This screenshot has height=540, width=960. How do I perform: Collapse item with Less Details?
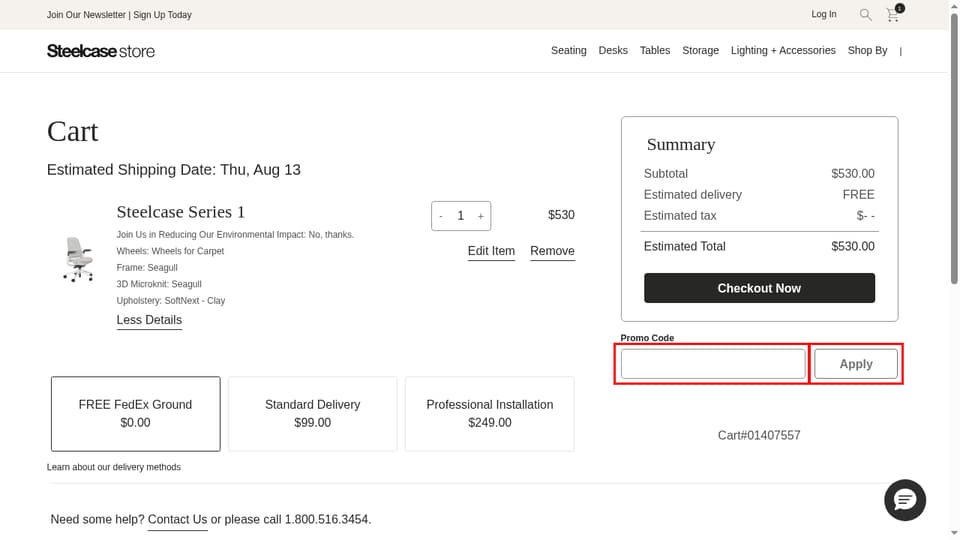(x=149, y=320)
